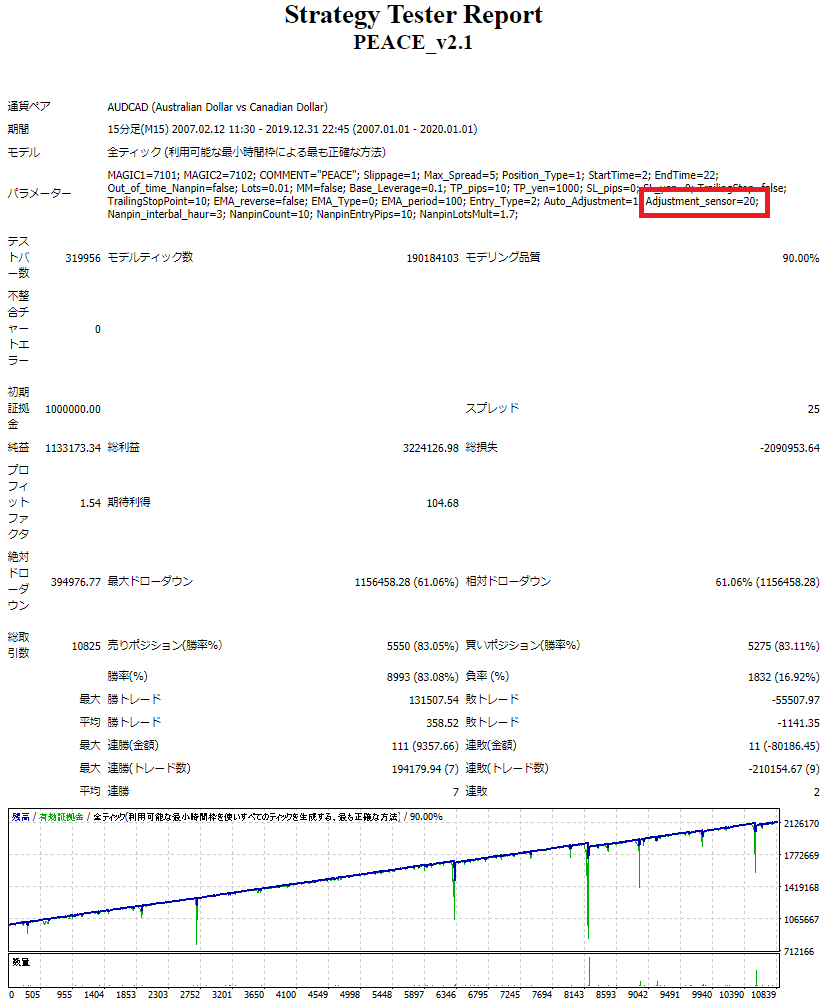Click the '売りポジション(勝率%)' label
The image size is (831, 1003).
click(x=165, y=645)
